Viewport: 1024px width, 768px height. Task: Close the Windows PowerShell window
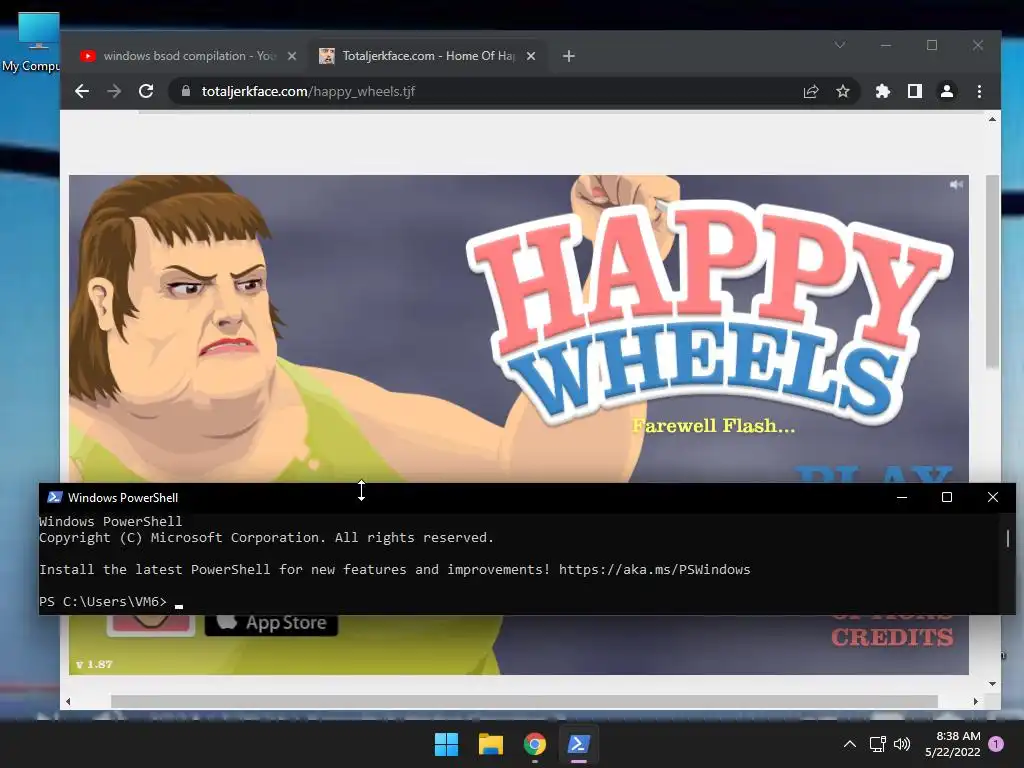coord(993,498)
